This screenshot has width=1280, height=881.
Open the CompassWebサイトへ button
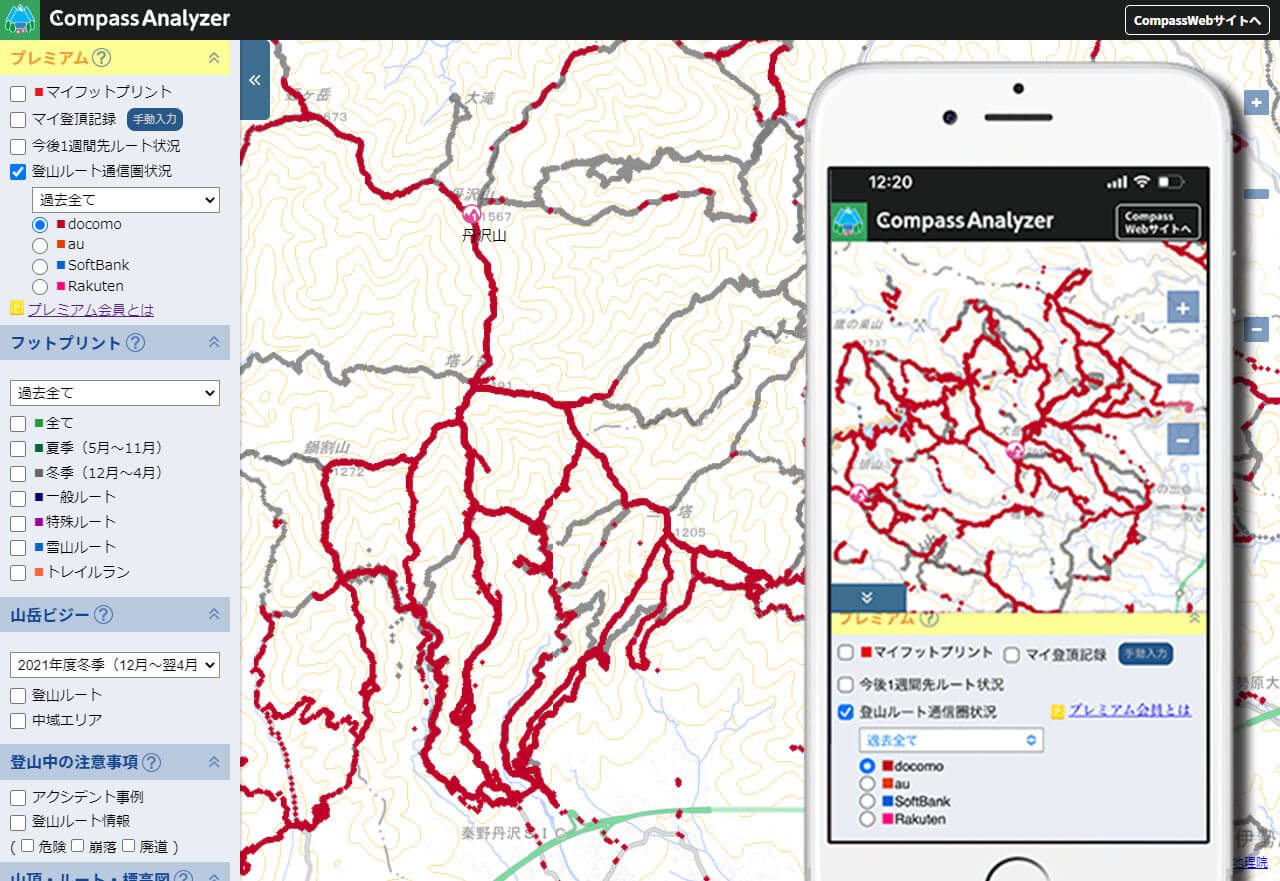(1198, 20)
